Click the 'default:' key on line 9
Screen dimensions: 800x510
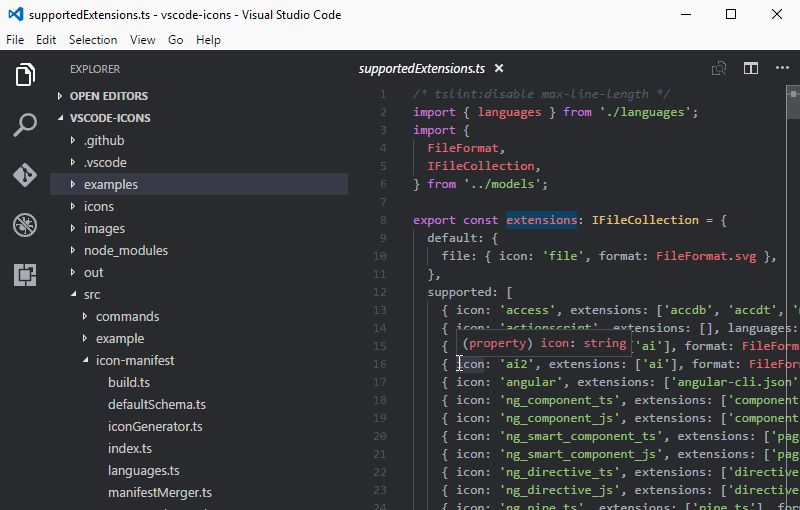click(x=456, y=238)
